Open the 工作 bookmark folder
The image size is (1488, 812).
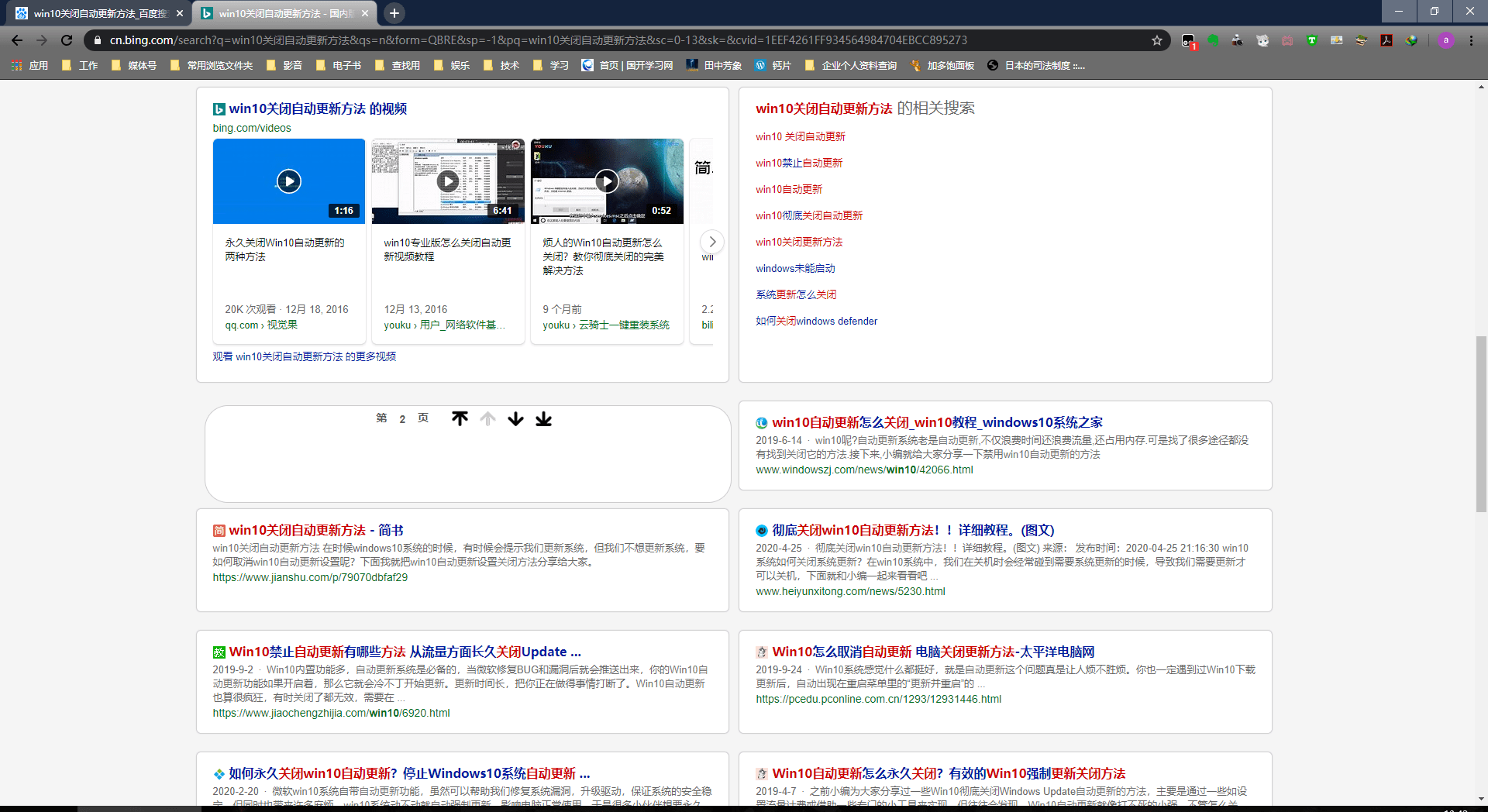[x=80, y=66]
